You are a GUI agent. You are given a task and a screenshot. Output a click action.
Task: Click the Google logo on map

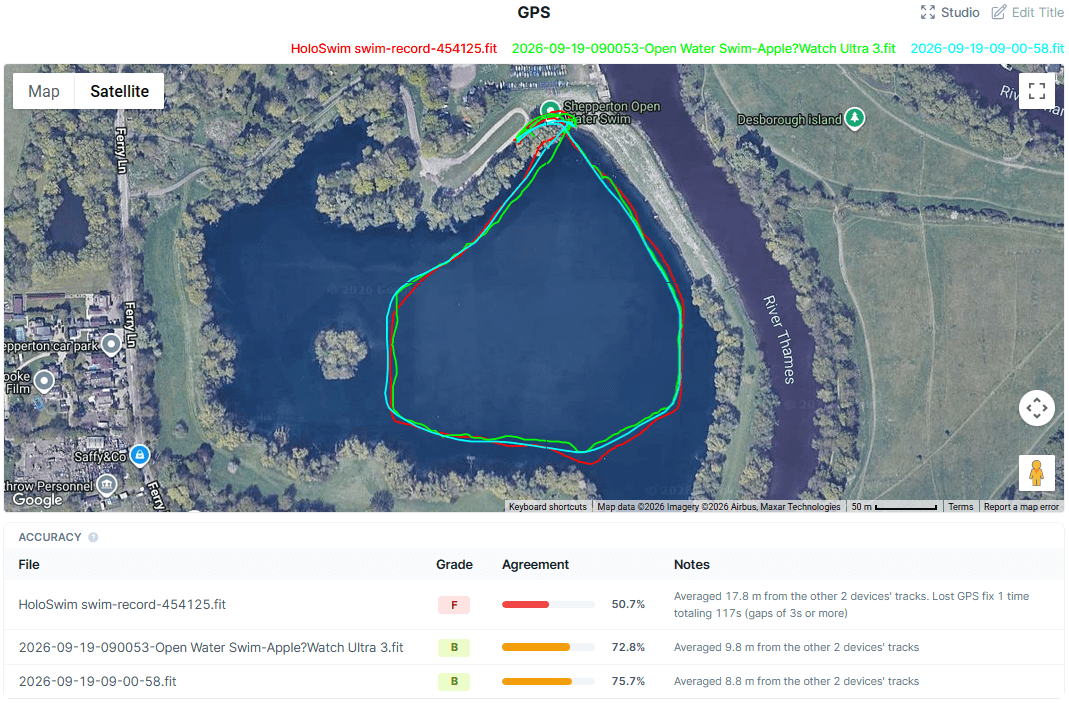37,500
